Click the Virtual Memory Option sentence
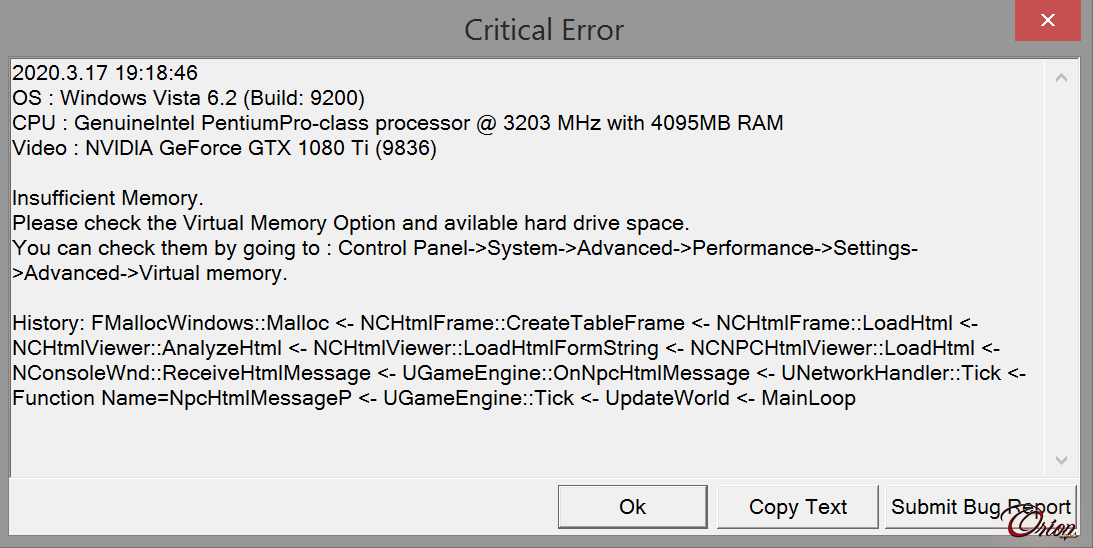The width and height of the screenshot is (1093, 548). tap(351, 223)
